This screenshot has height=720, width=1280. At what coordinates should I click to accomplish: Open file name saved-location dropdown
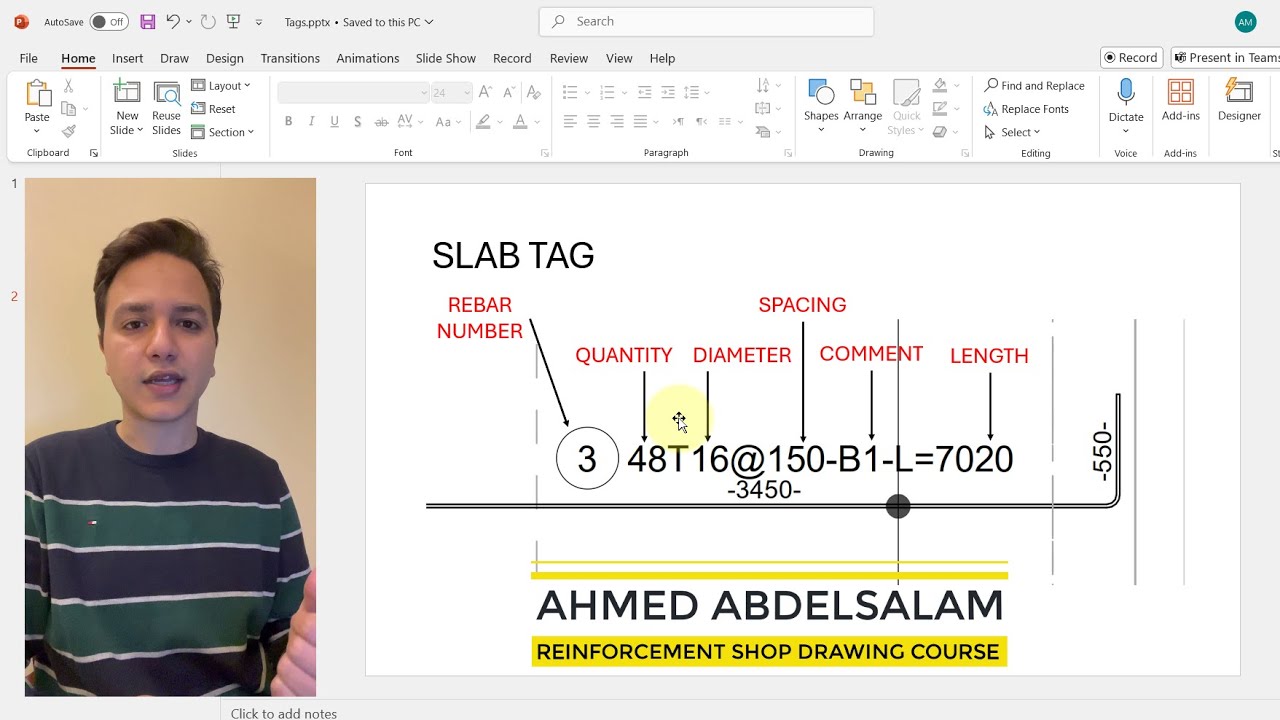(429, 22)
